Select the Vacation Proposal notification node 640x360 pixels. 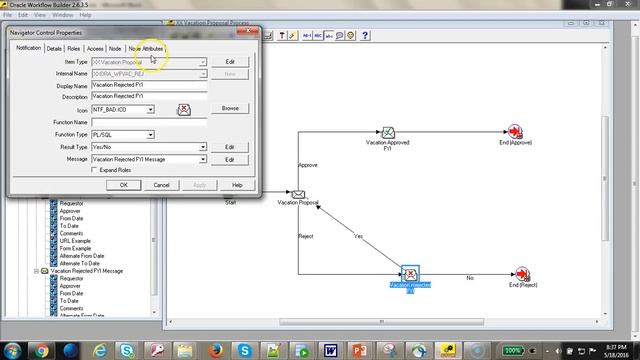[298, 194]
